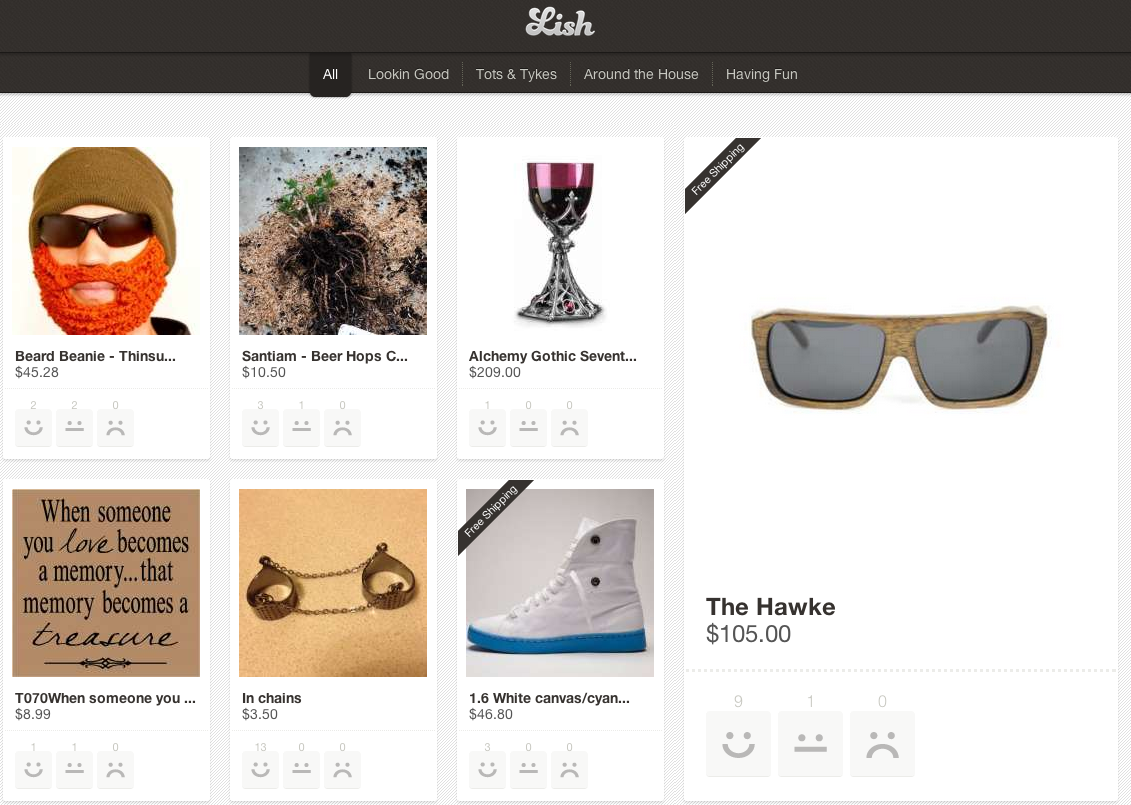Open The Hawke product title link
This screenshot has height=805, width=1131.
(770, 607)
